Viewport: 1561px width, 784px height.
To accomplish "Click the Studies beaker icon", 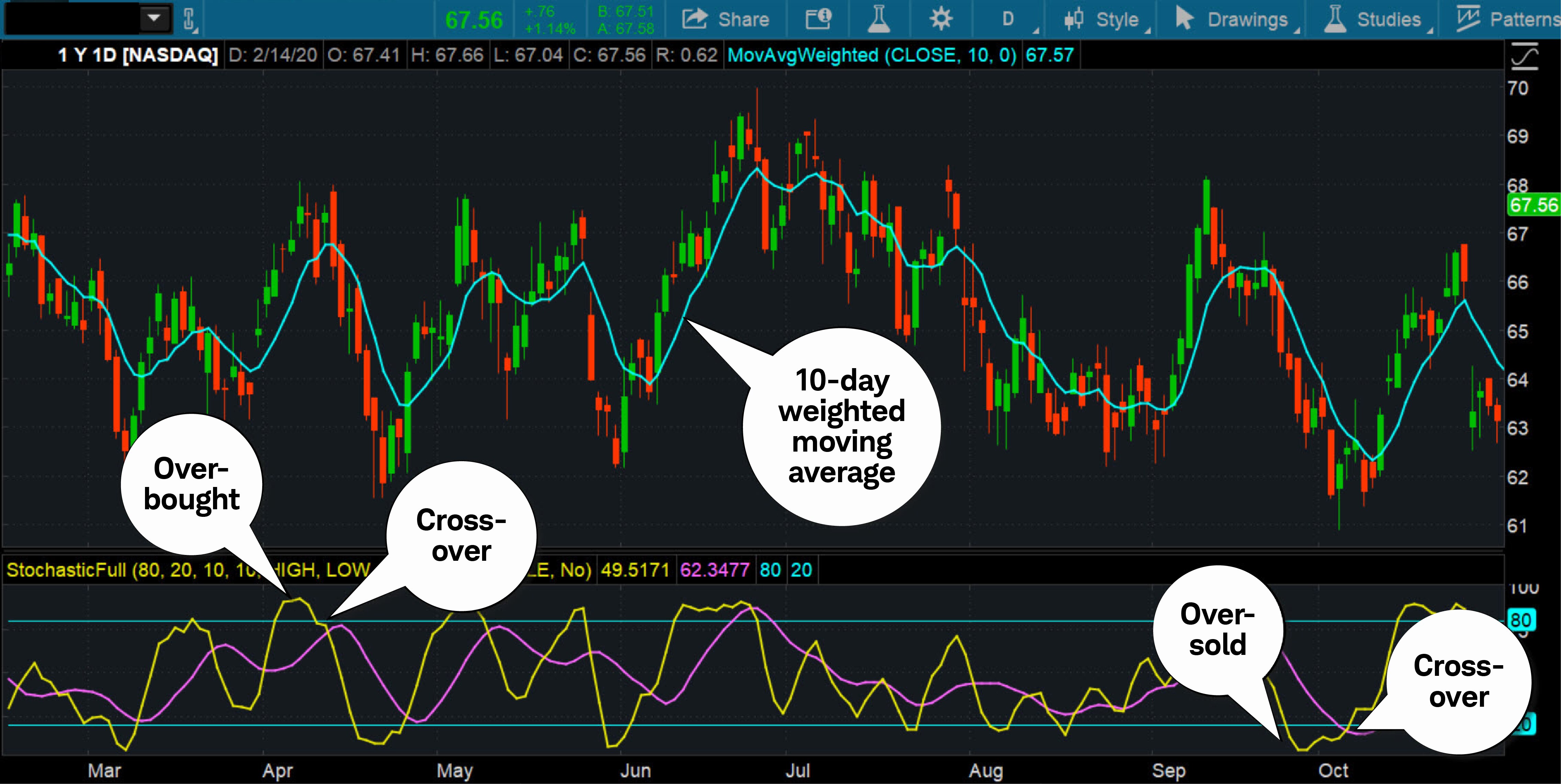I will 1334,19.
